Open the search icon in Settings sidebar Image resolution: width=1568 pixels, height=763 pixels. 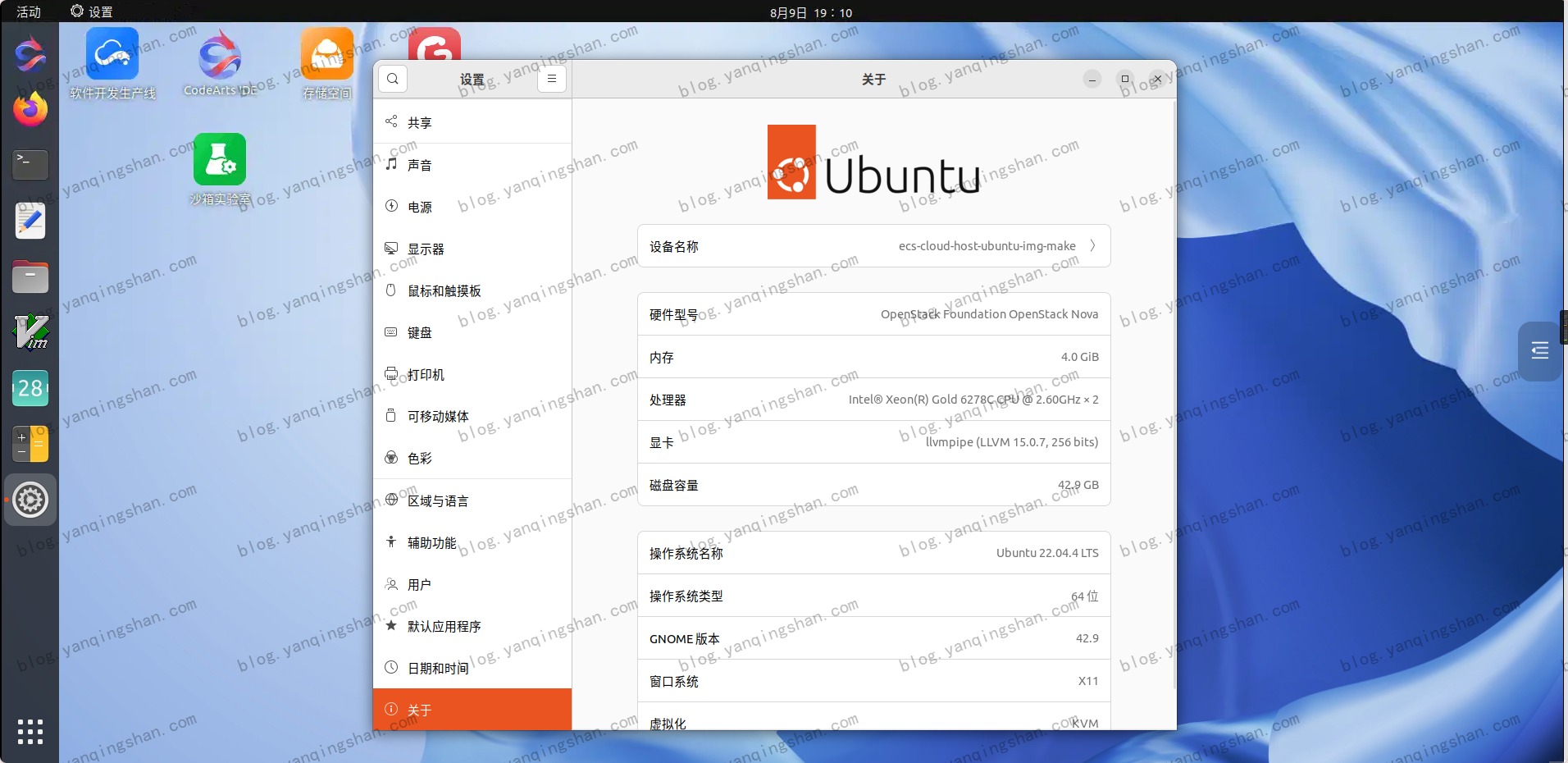[x=393, y=79]
